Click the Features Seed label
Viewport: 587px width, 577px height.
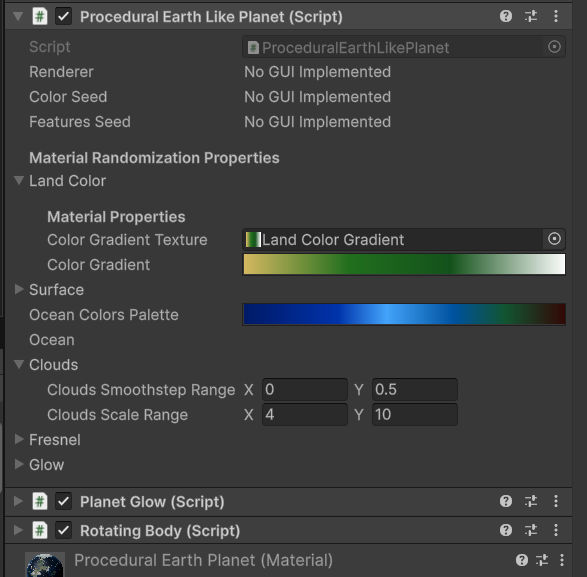coord(80,122)
